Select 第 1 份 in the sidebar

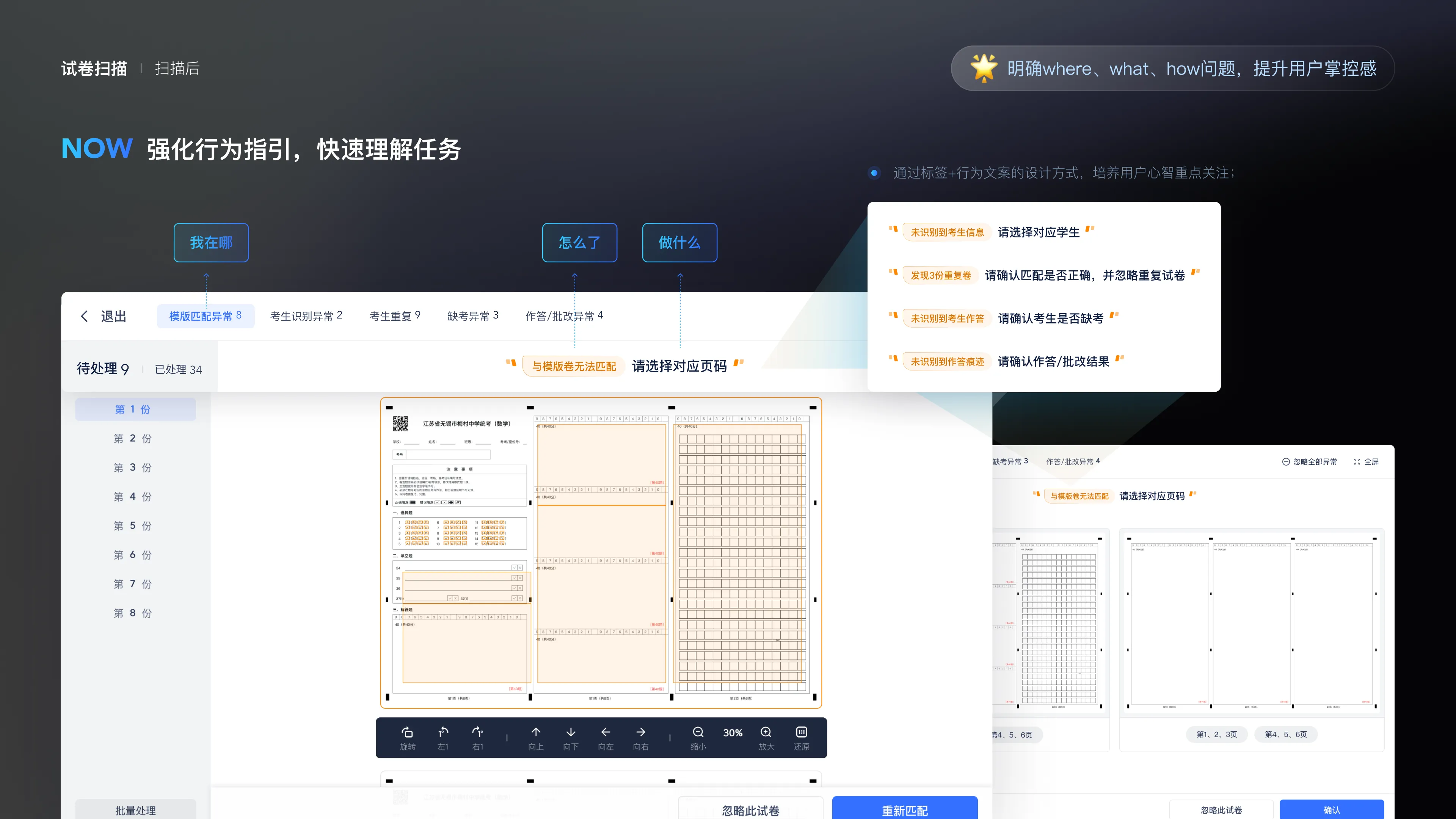136,409
